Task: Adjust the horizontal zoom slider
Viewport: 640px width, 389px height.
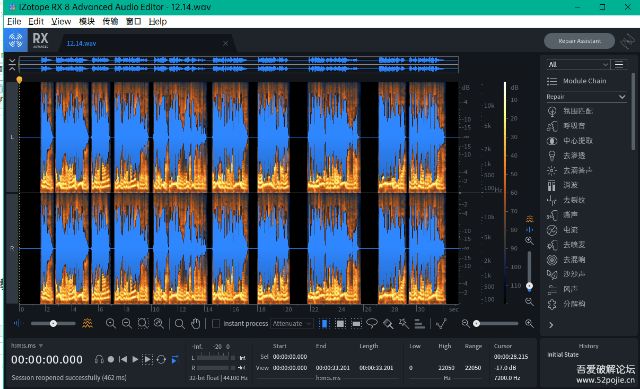Action: (x=497, y=323)
